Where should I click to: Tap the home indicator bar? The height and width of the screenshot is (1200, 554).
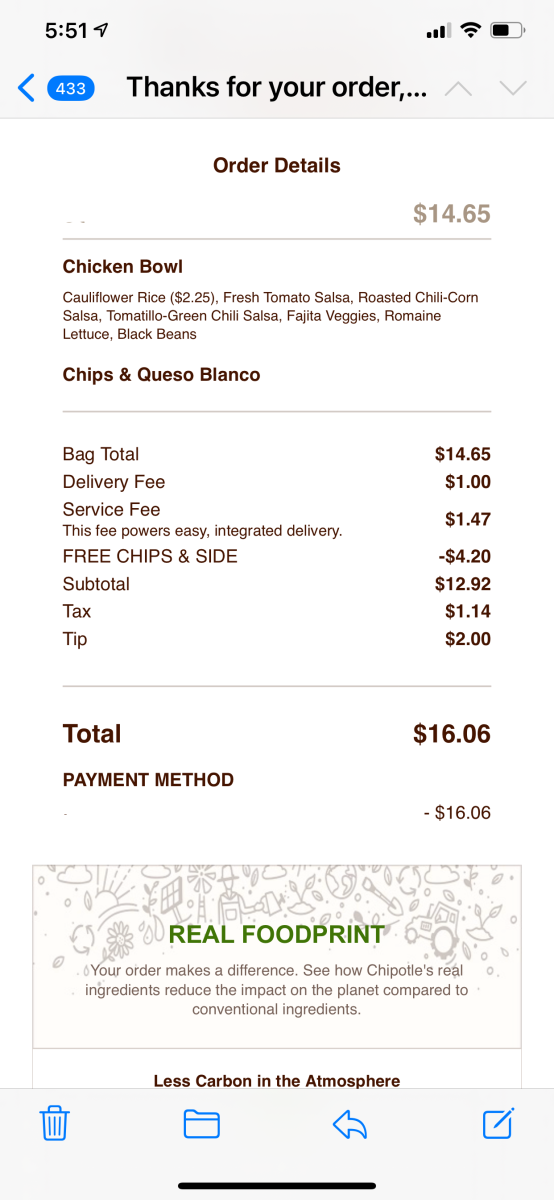coord(277,1186)
